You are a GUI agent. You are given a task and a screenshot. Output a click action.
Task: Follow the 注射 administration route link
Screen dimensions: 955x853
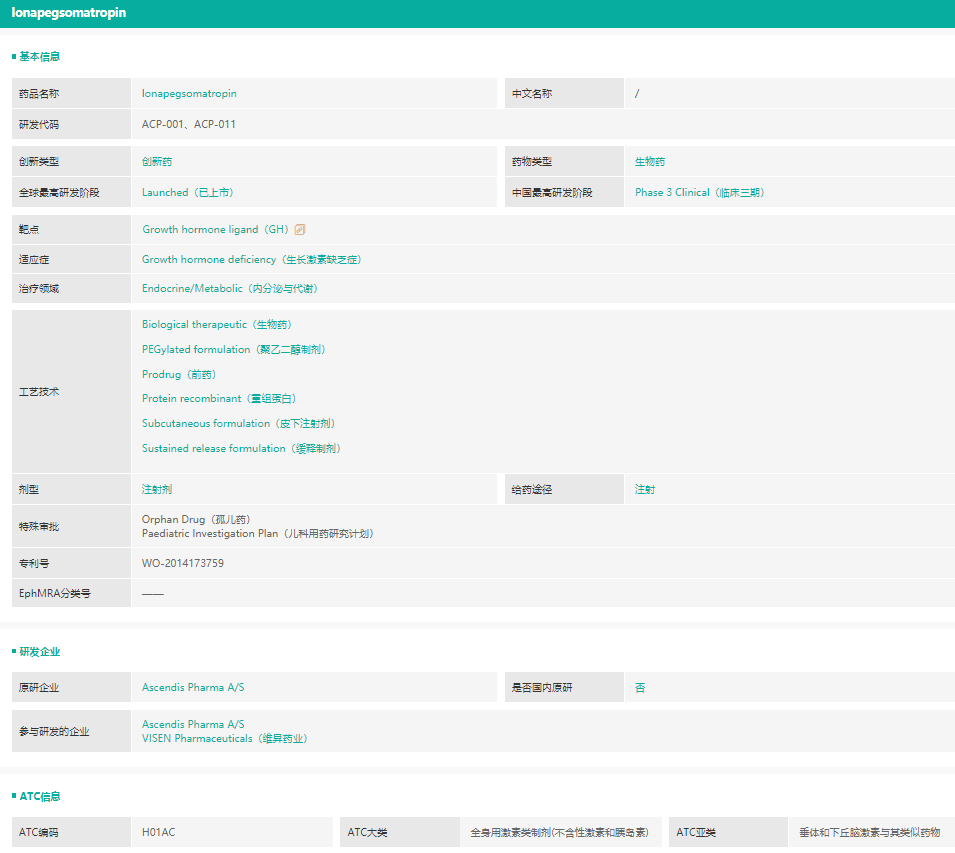645,489
